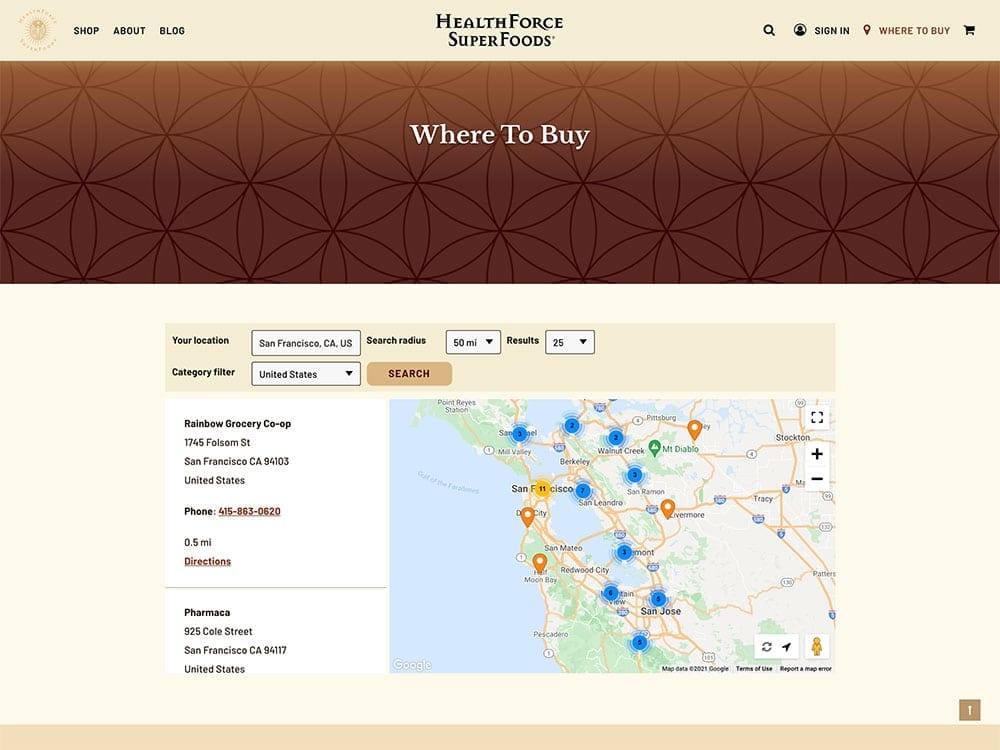Click the orange pin near Daly City
The height and width of the screenshot is (750, 1000).
527,517
